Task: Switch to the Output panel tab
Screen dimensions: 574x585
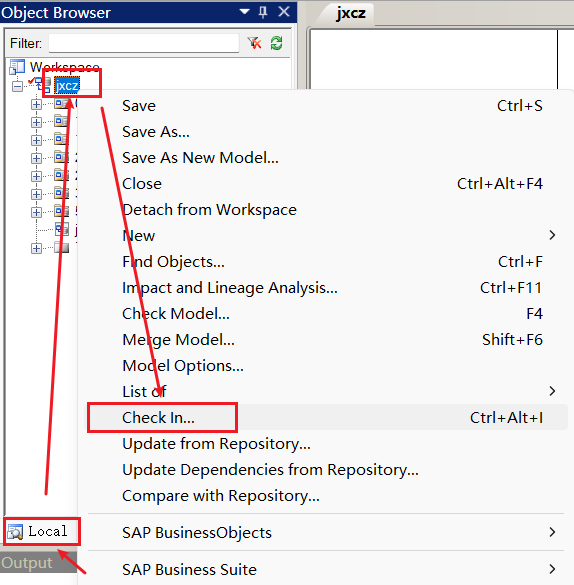Action: coord(27,563)
